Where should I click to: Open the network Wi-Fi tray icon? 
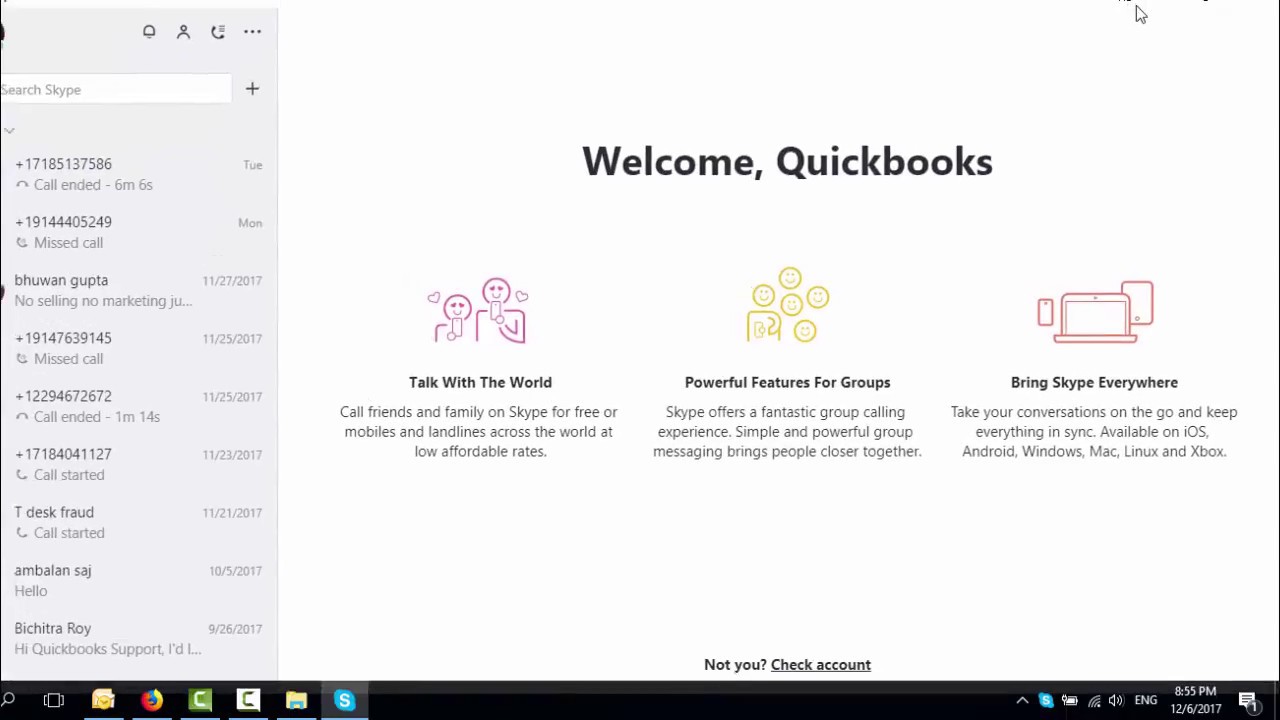(x=1094, y=701)
